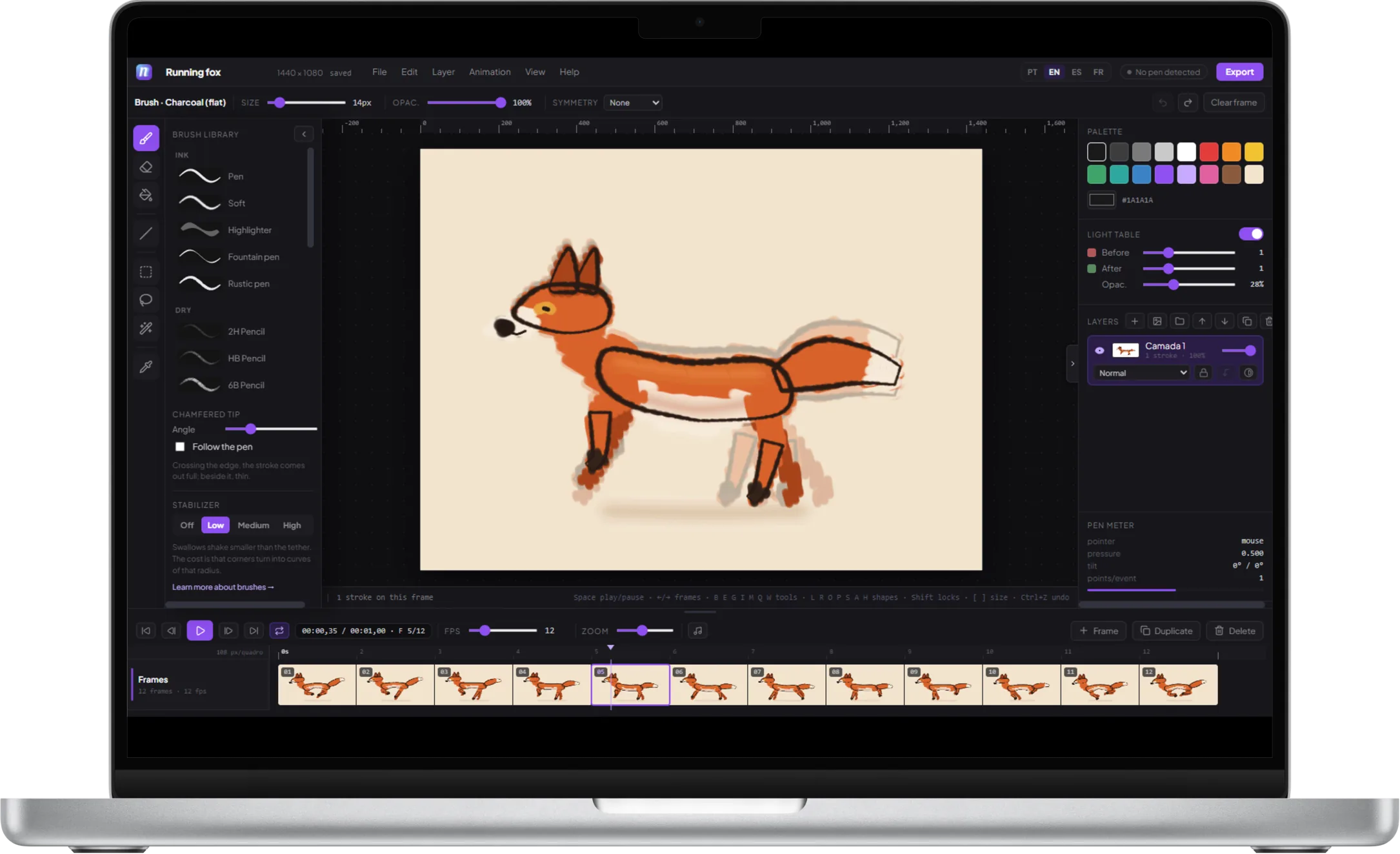Set stabilizer to Medium

click(254, 525)
